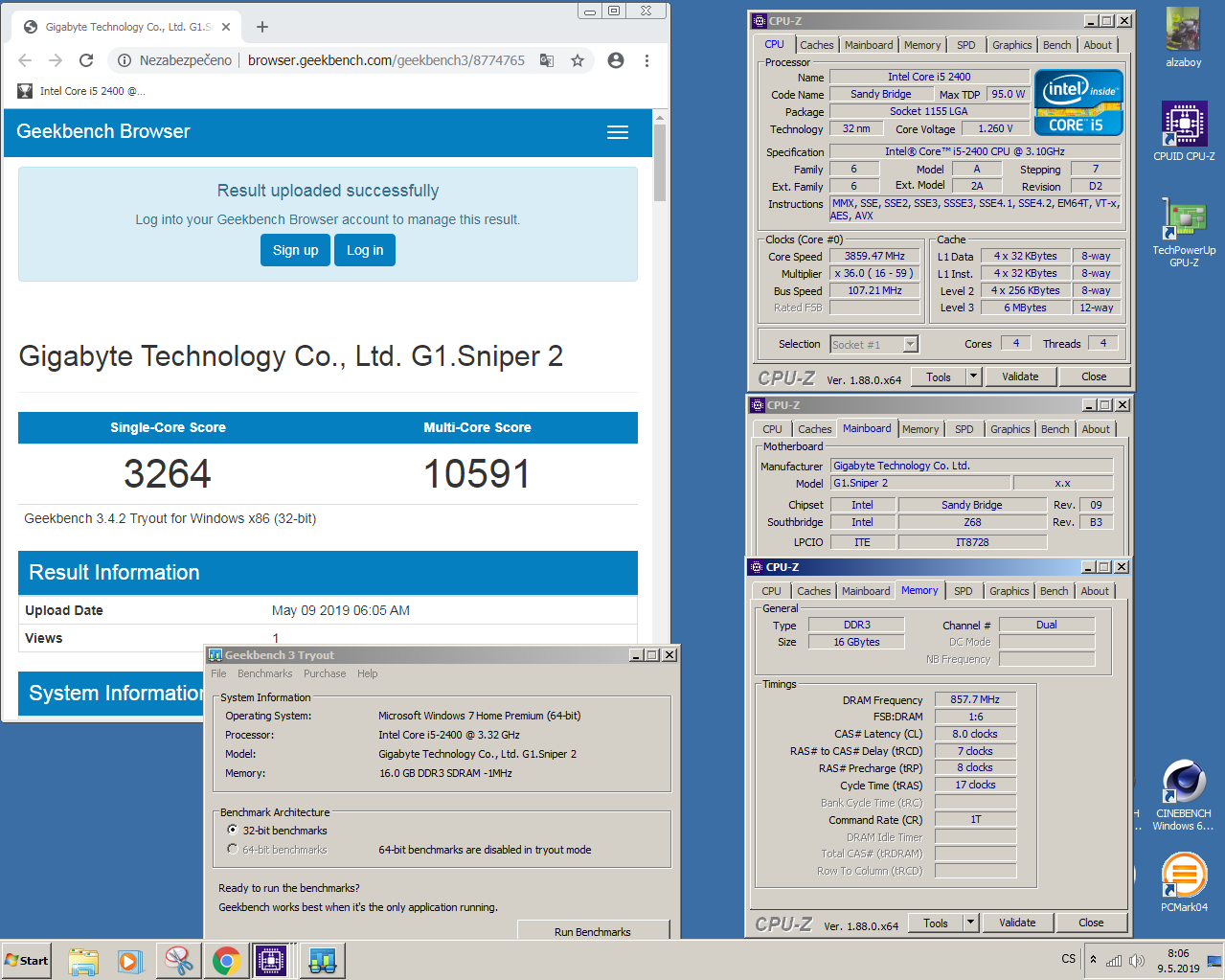Bookmark this page with the star icon
1225x980 pixels.
pyautogui.click(x=578, y=60)
